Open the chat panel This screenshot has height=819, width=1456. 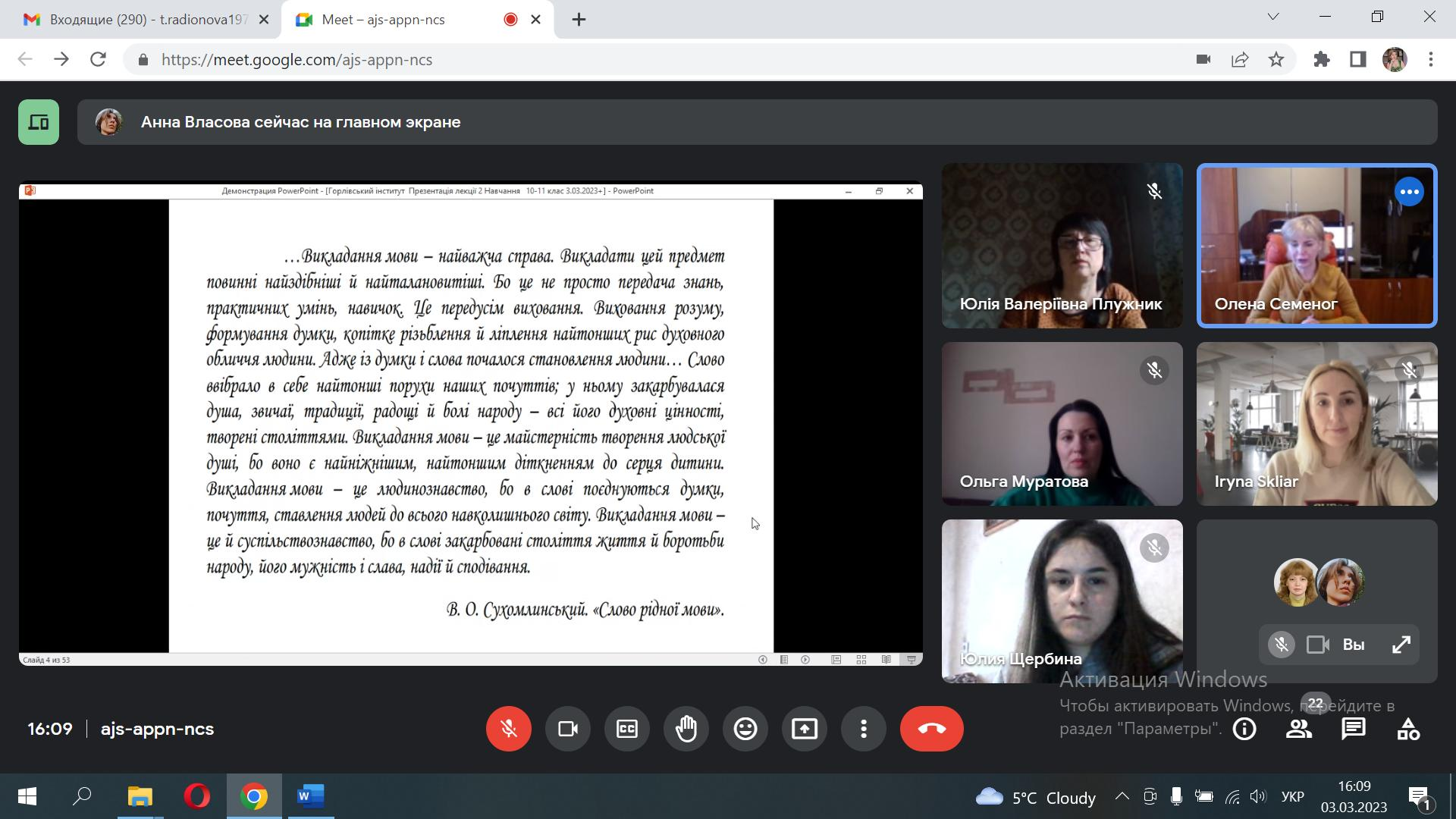(x=1353, y=730)
